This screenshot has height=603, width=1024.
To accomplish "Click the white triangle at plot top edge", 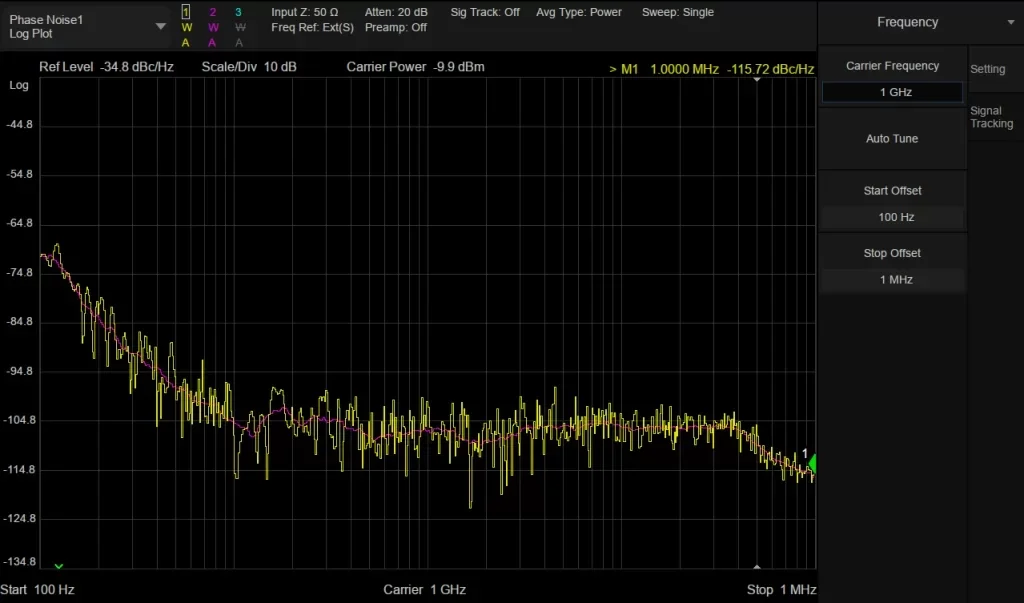I will 757,80.
